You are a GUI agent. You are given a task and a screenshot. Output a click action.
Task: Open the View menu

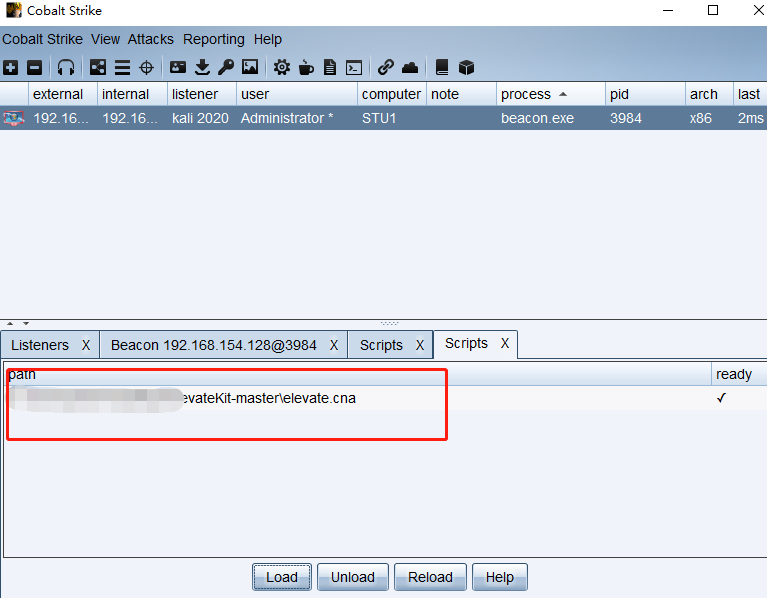click(x=105, y=39)
